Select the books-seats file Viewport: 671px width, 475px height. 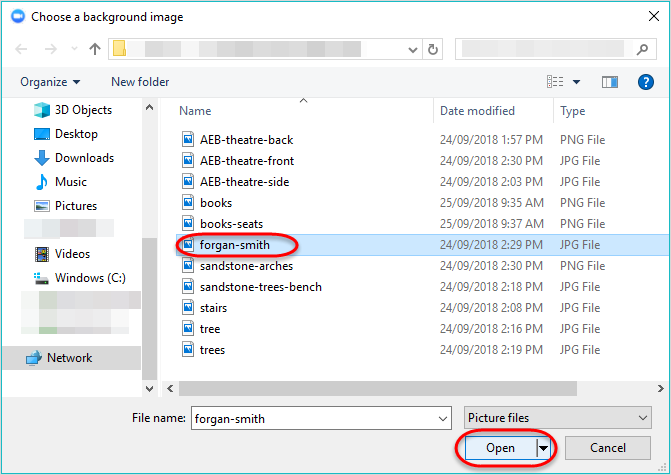click(231, 224)
